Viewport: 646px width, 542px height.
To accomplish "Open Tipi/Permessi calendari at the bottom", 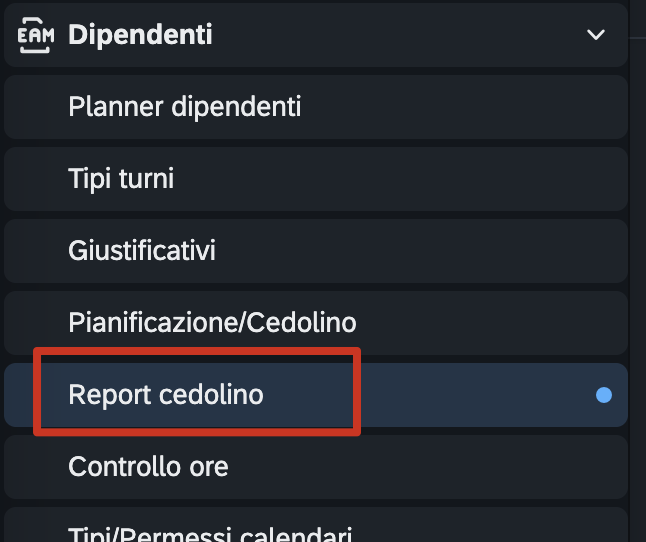I will pos(210,532).
